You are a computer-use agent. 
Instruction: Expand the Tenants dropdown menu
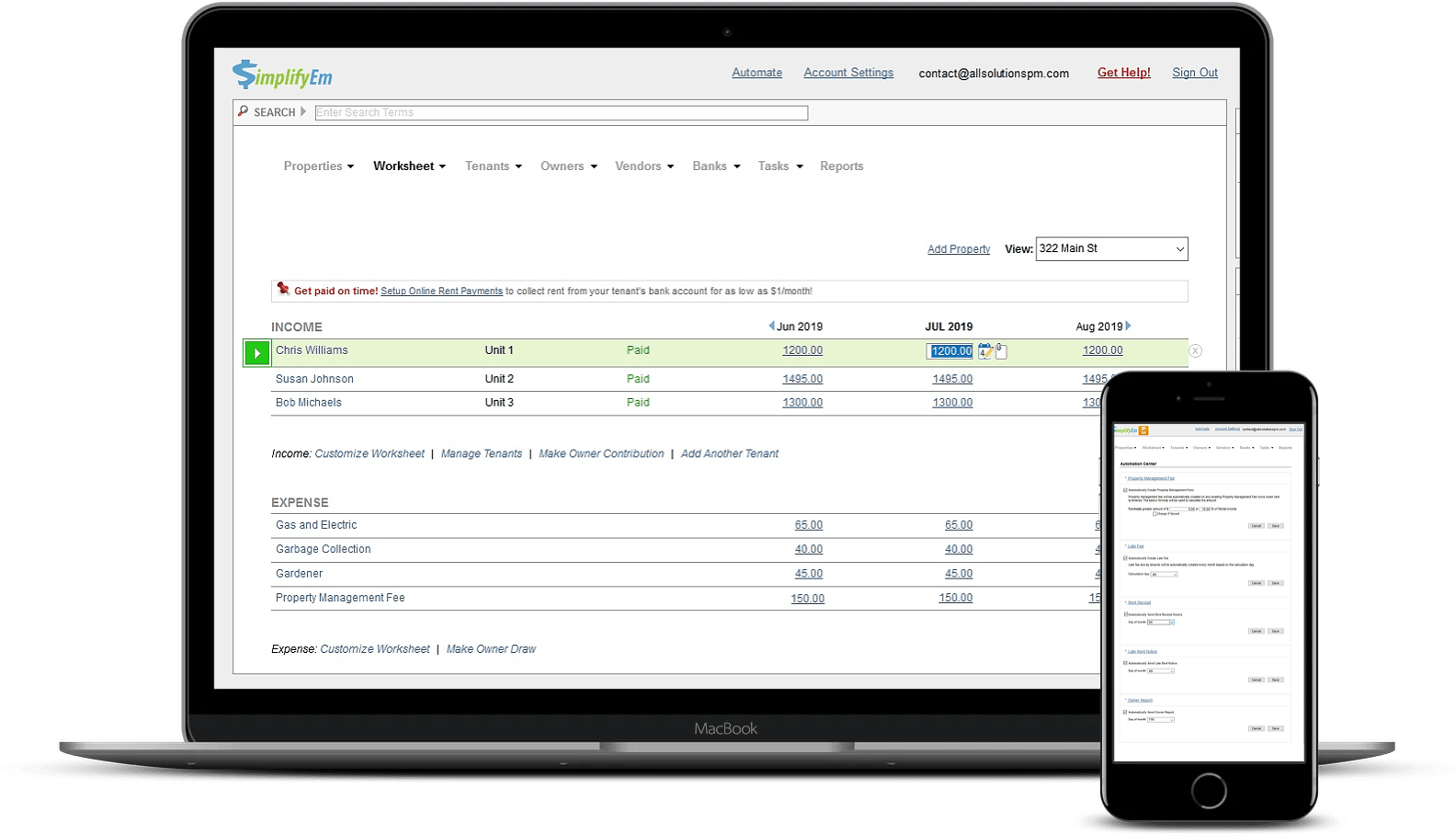coord(493,166)
